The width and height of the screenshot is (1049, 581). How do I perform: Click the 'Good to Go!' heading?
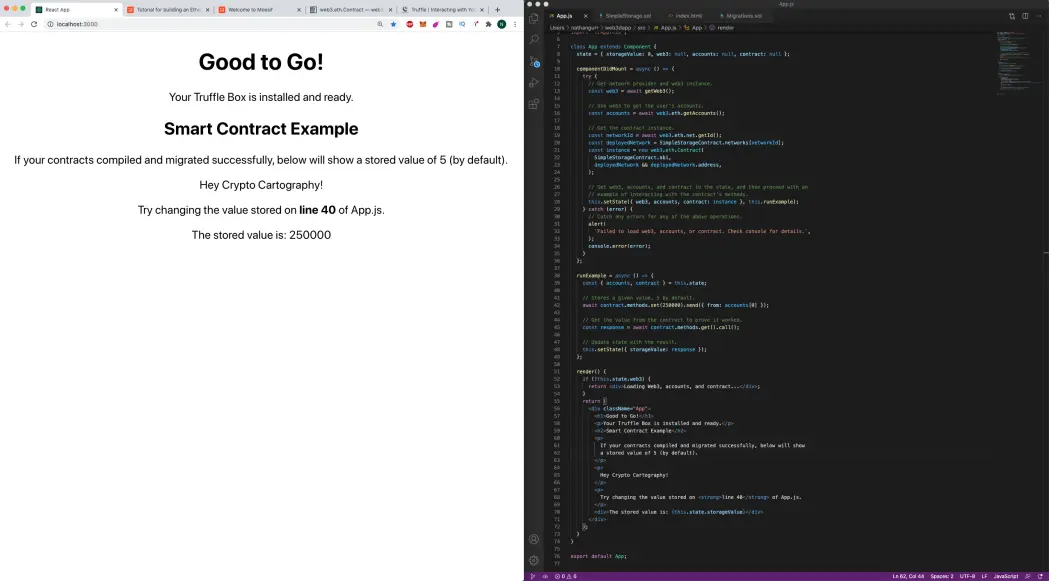(x=261, y=62)
